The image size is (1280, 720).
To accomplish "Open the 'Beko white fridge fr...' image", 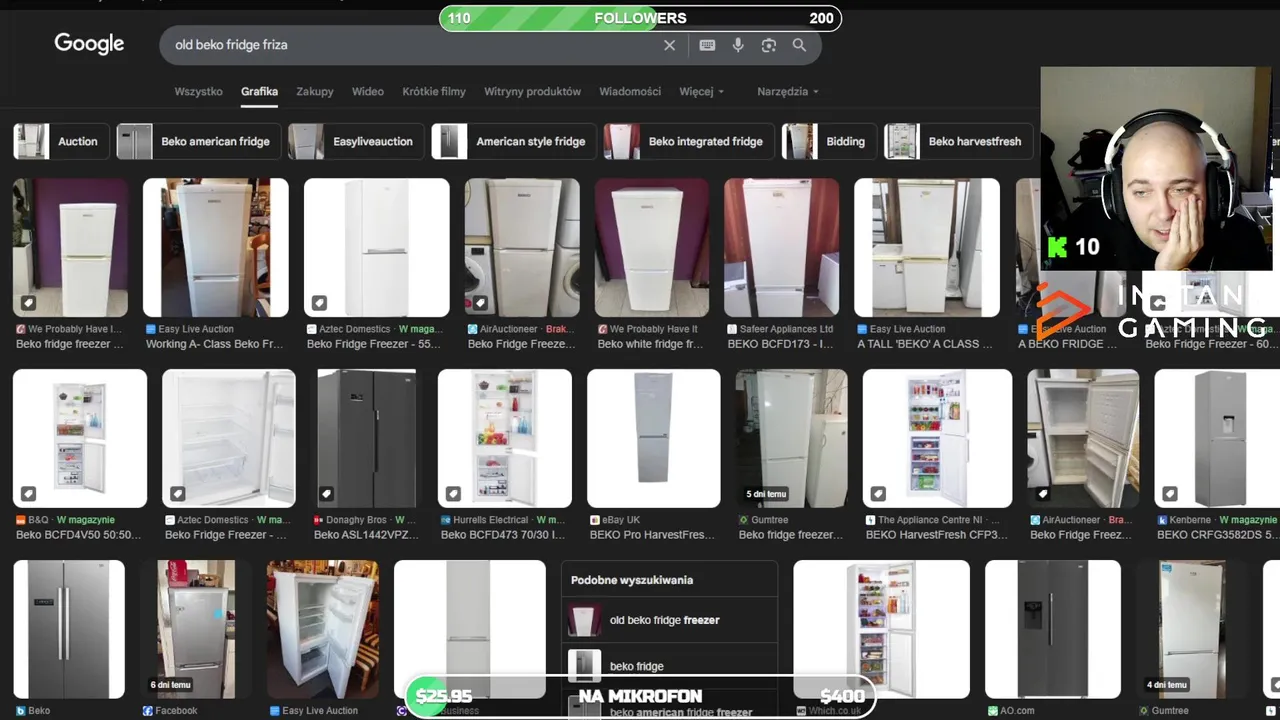I will [652, 248].
